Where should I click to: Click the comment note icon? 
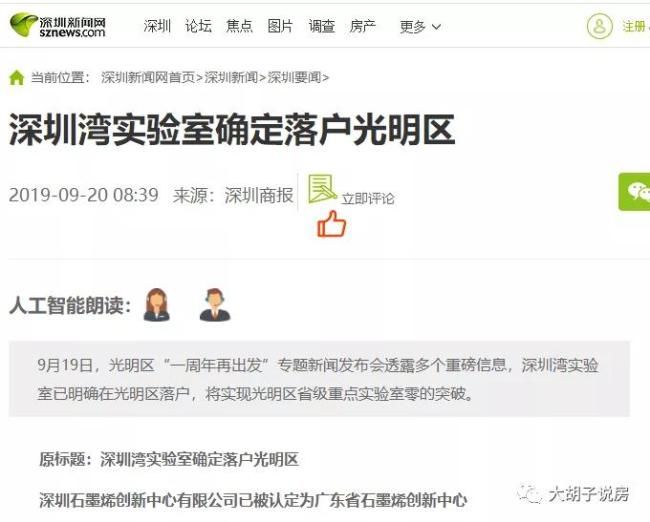pyautogui.click(x=322, y=189)
